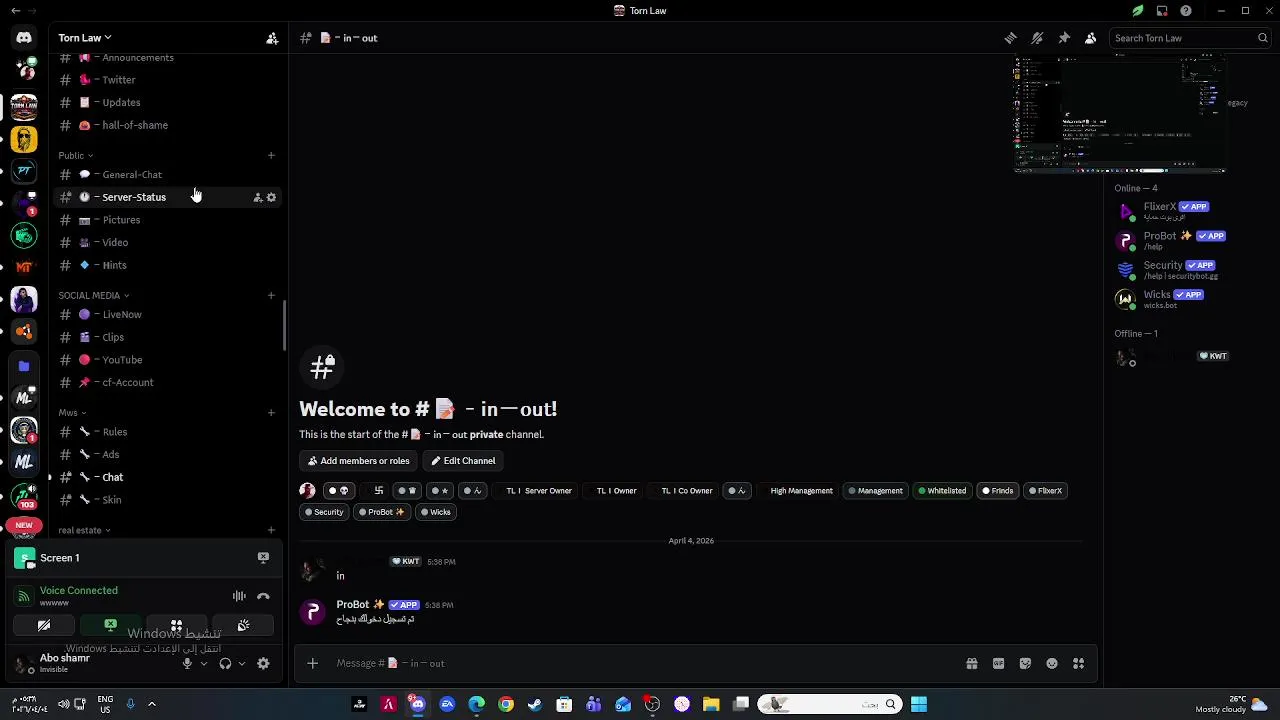Open the Pictures channel

pos(167,220)
